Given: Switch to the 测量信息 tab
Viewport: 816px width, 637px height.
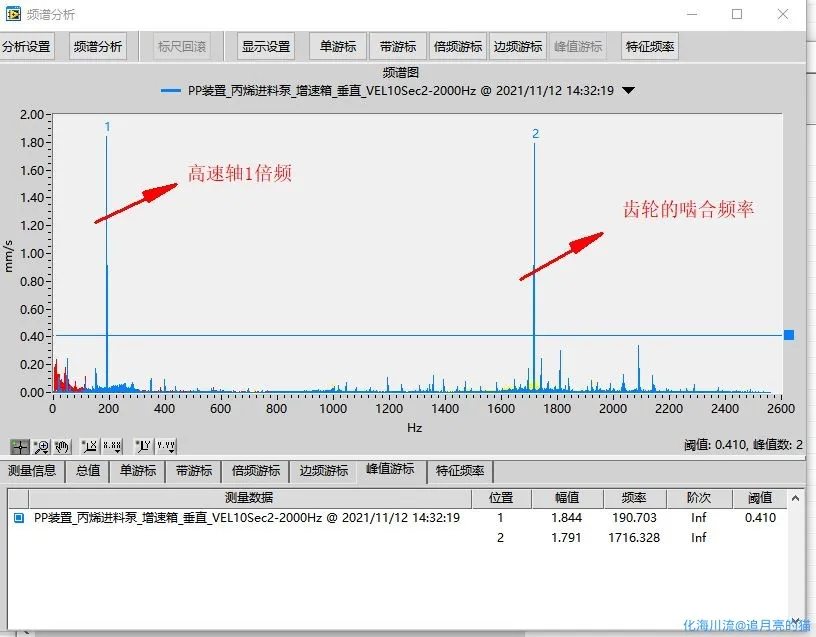Looking at the screenshot, I should point(32,471).
